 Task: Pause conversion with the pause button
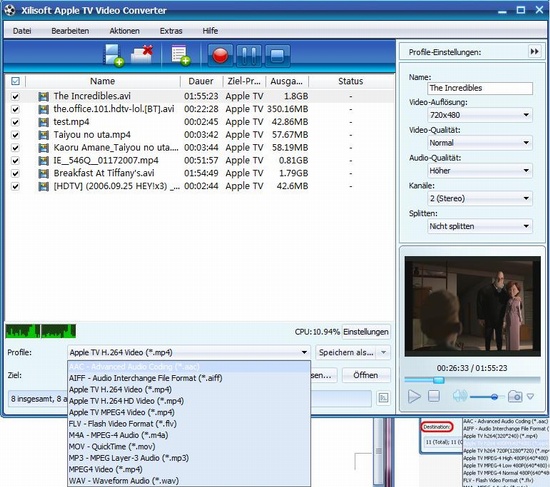(x=249, y=56)
